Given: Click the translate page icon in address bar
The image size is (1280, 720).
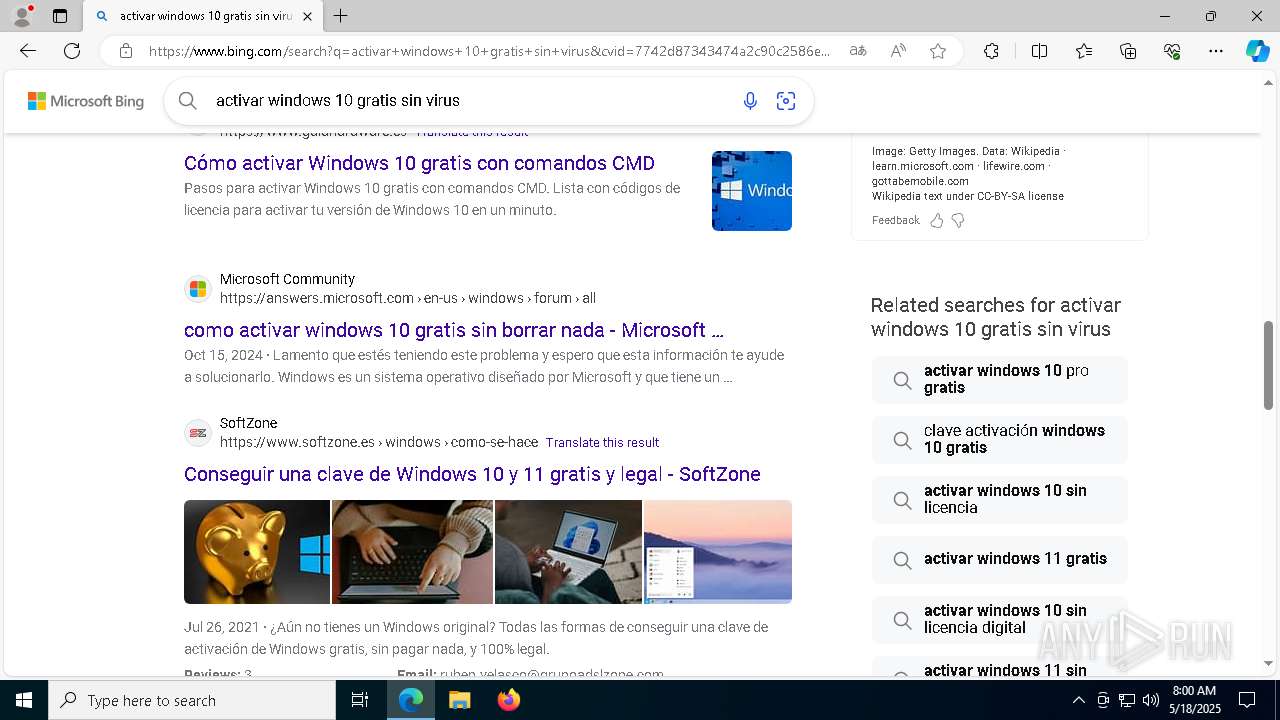Looking at the screenshot, I should 858,51.
